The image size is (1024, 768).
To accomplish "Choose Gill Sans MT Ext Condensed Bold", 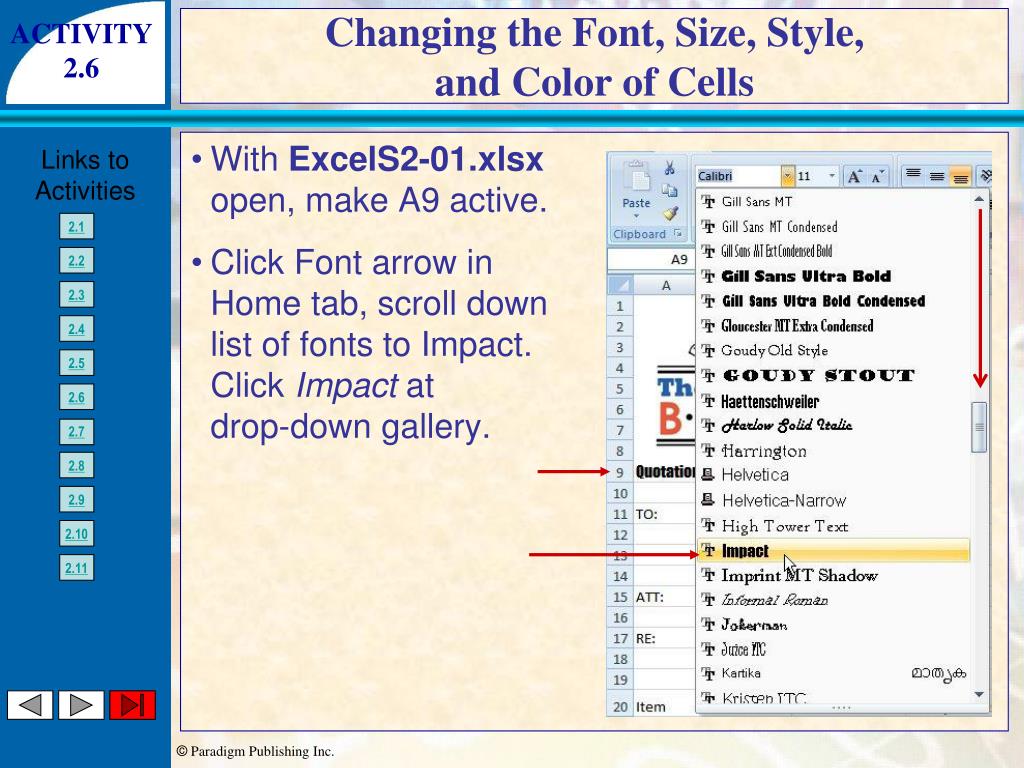I will point(834,251).
